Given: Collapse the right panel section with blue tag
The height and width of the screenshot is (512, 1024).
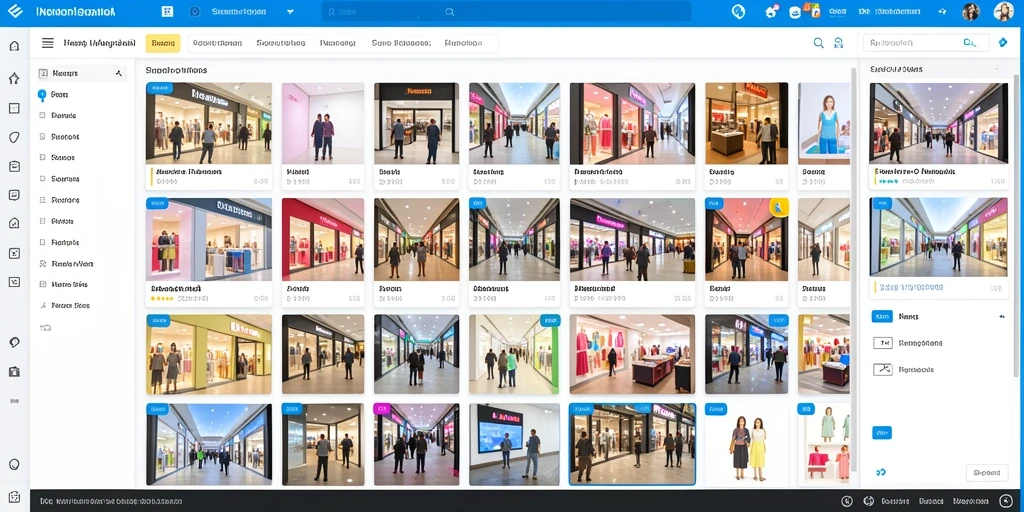Looking at the screenshot, I should click(1002, 317).
